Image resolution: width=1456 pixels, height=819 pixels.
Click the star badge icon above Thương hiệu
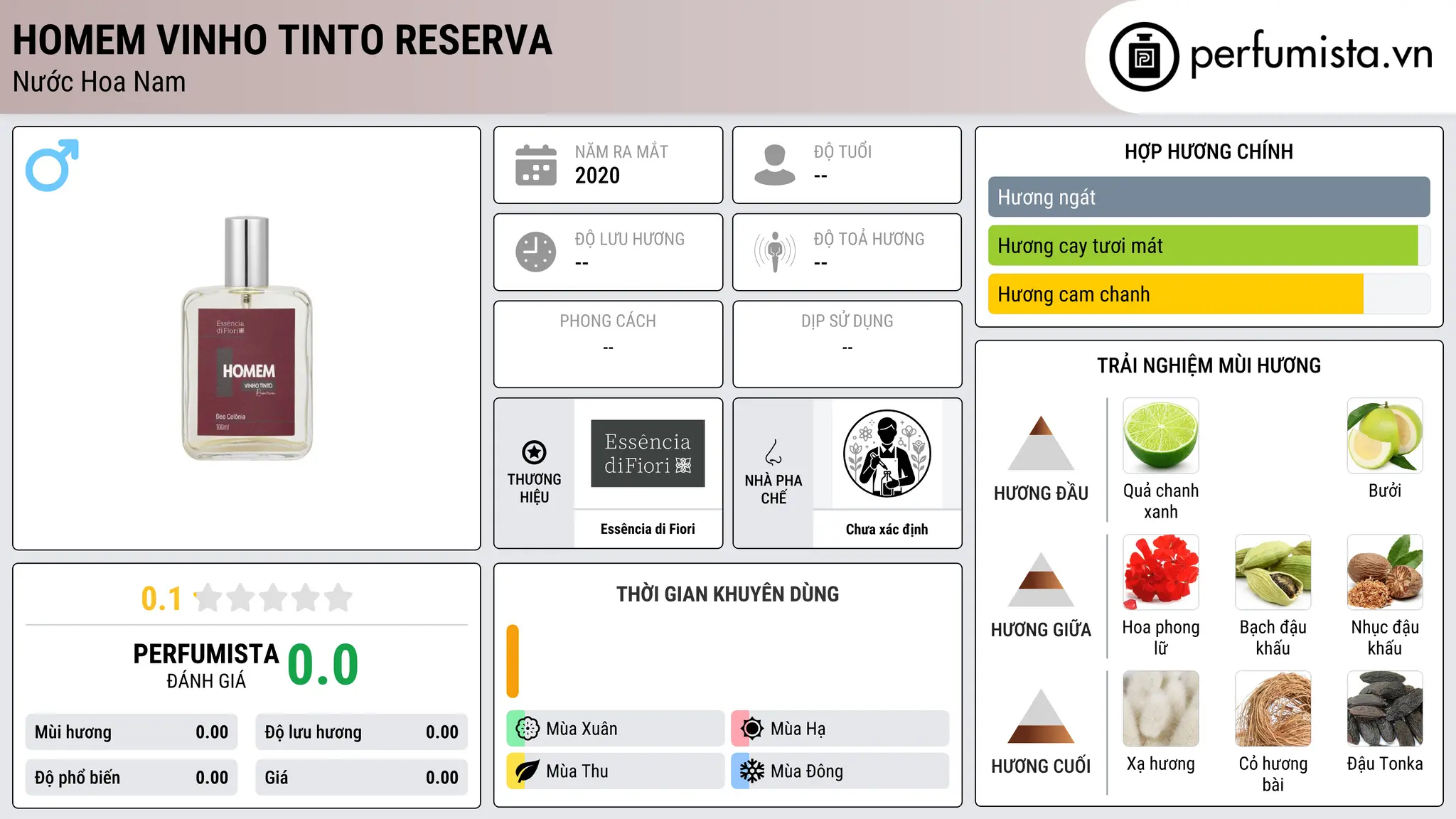tap(534, 451)
